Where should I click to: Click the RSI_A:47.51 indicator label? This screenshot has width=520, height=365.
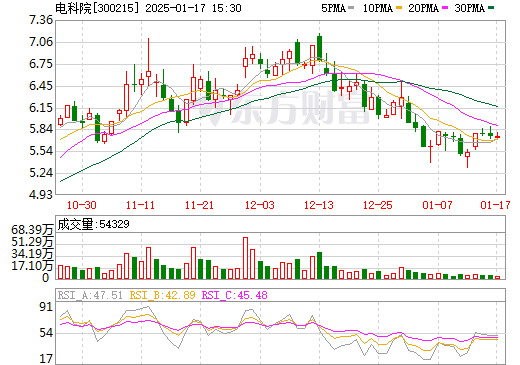tap(90, 295)
